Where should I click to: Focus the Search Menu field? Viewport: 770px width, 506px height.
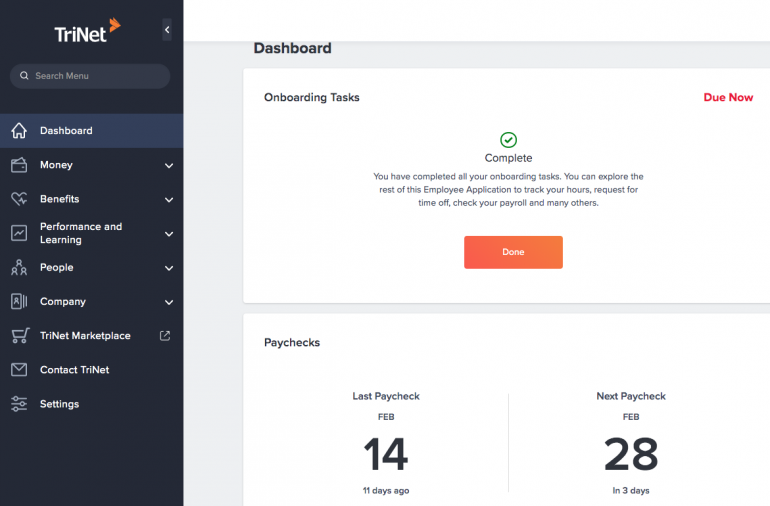click(x=91, y=76)
